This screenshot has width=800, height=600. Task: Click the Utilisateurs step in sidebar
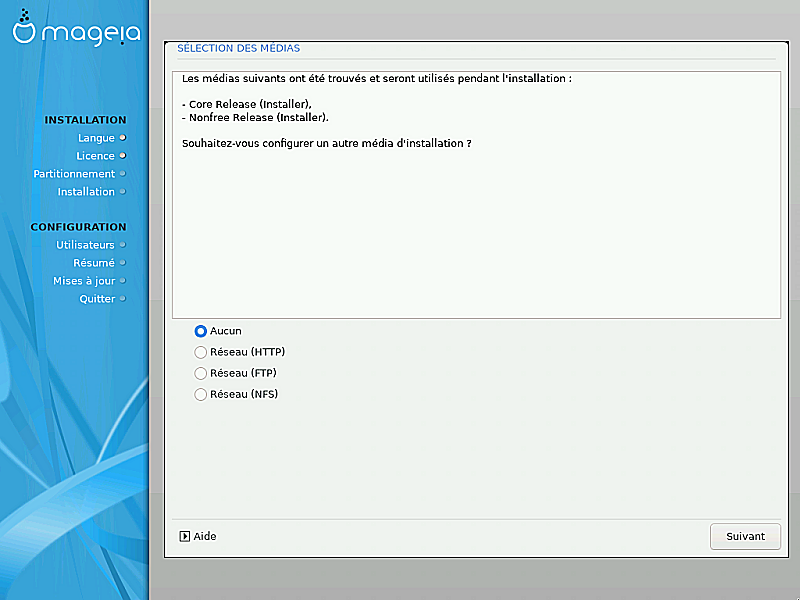[x=85, y=245]
